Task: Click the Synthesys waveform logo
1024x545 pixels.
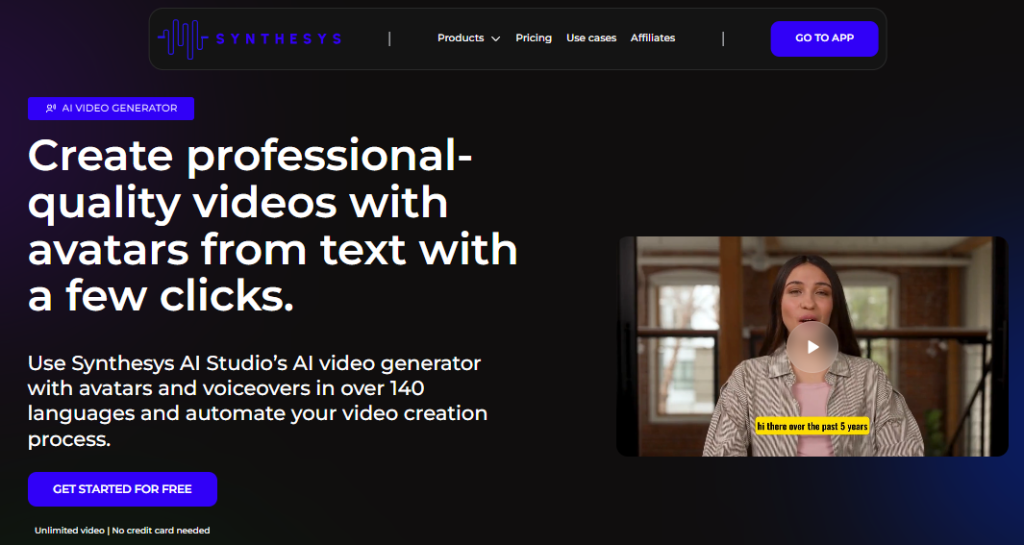Action: point(183,39)
